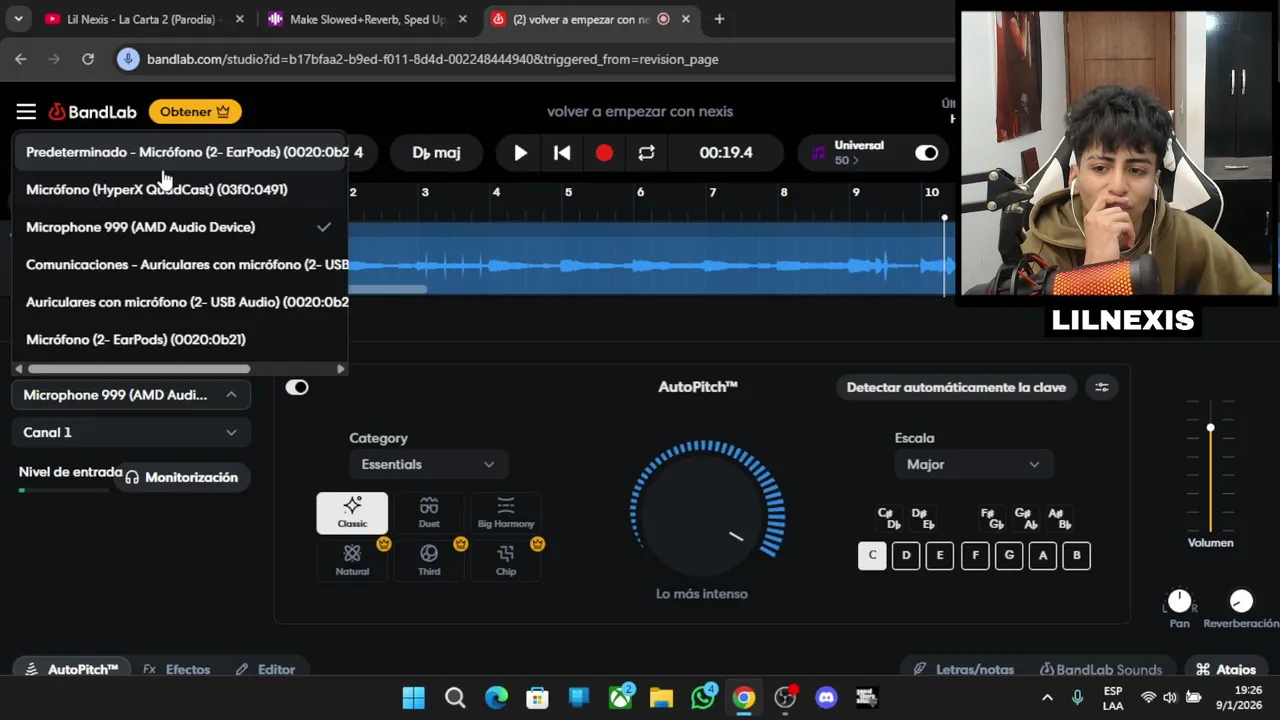Start recording with the red record button
This screenshot has width=1280, height=720.
point(604,153)
